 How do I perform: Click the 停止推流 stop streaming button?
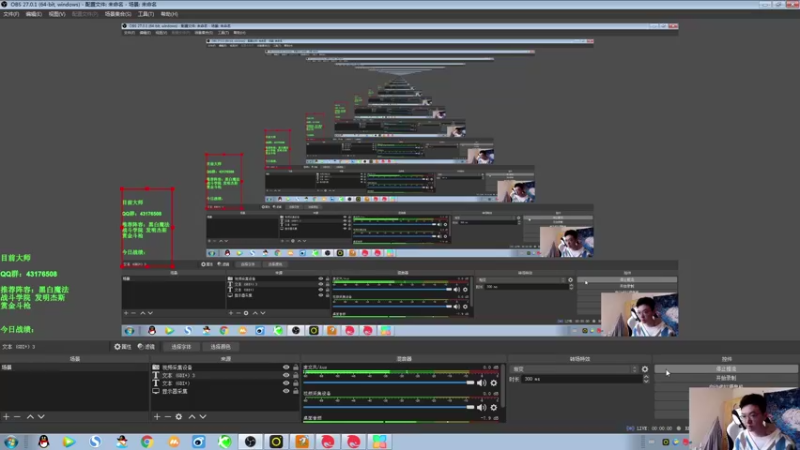(x=726, y=369)
